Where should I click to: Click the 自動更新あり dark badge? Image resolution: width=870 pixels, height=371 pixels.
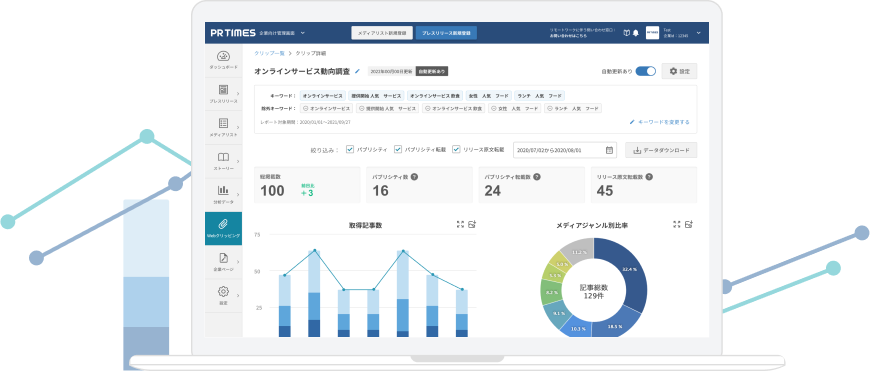tap(432, 71)
